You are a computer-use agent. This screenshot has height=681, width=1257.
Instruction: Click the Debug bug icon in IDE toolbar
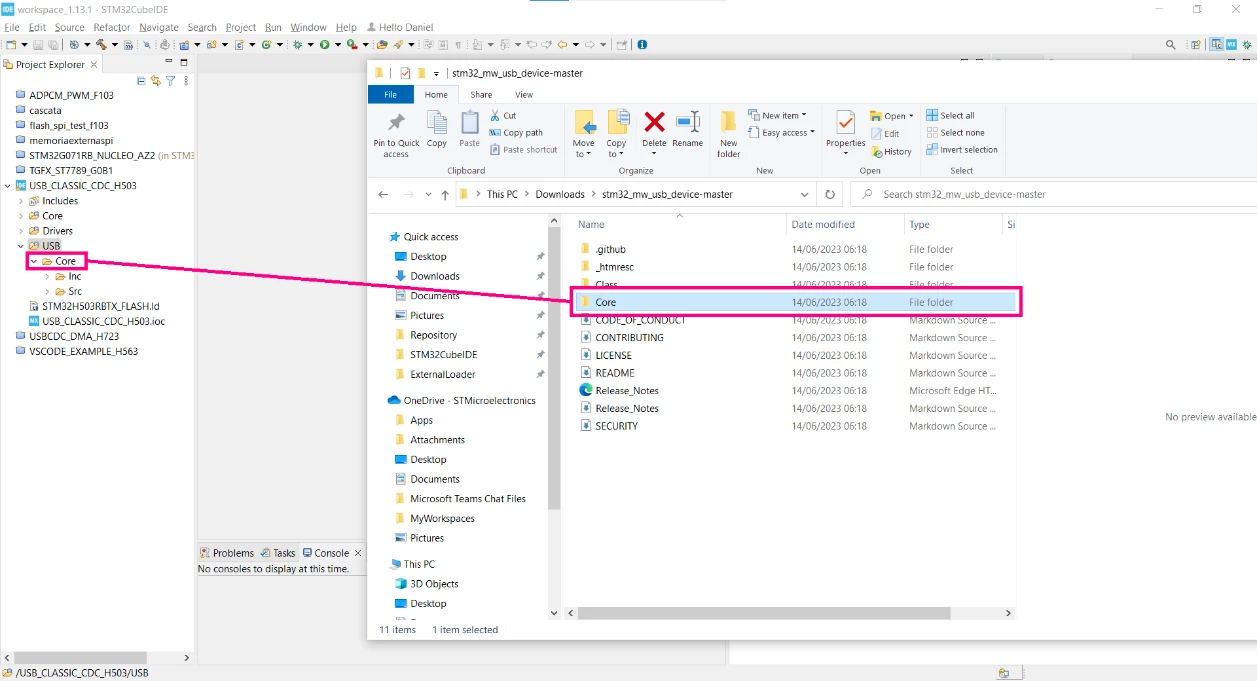coord(297,44)
